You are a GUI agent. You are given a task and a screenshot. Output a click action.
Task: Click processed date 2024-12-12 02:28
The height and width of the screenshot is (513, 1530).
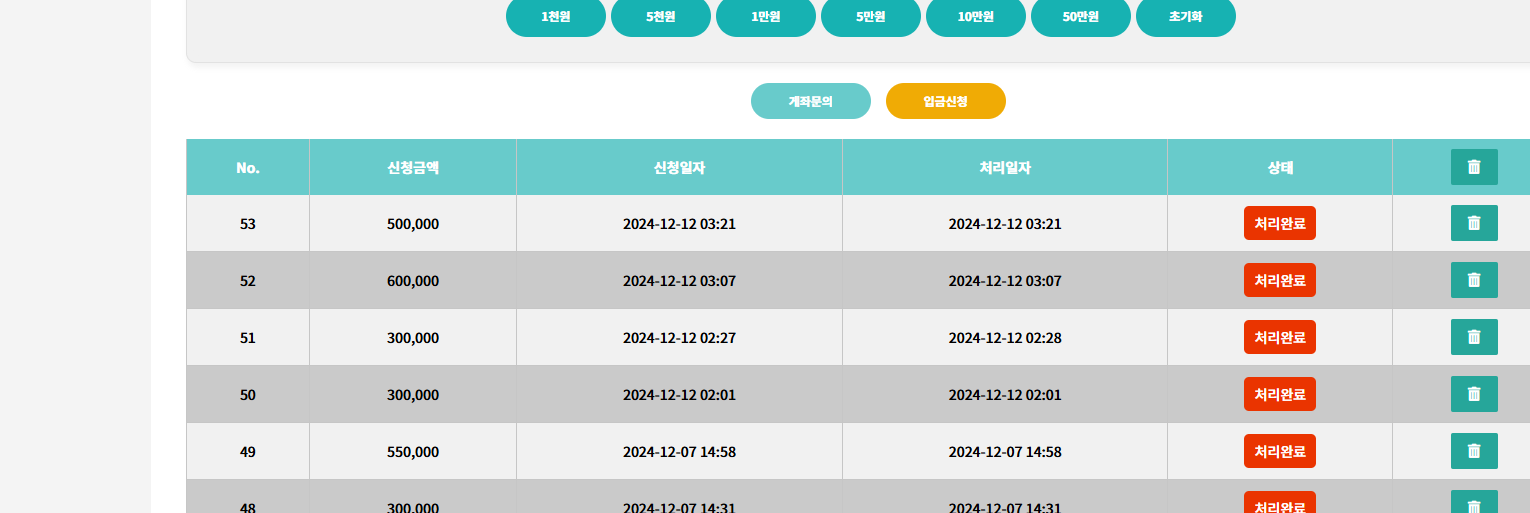(1005, 338)
